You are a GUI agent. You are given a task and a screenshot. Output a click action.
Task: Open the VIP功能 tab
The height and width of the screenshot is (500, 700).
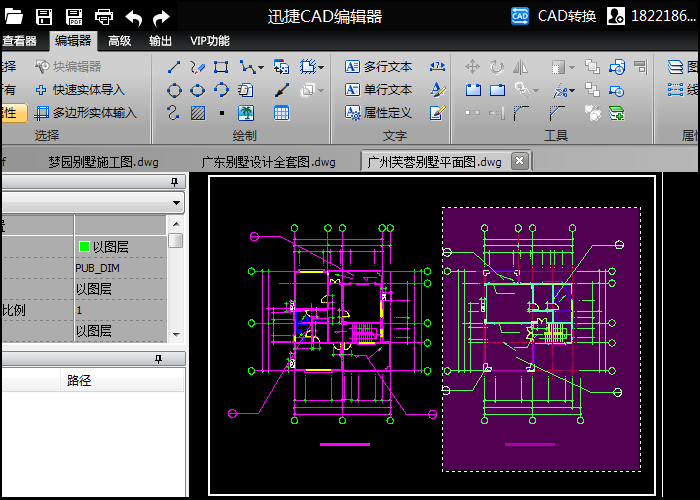(210, 41)
